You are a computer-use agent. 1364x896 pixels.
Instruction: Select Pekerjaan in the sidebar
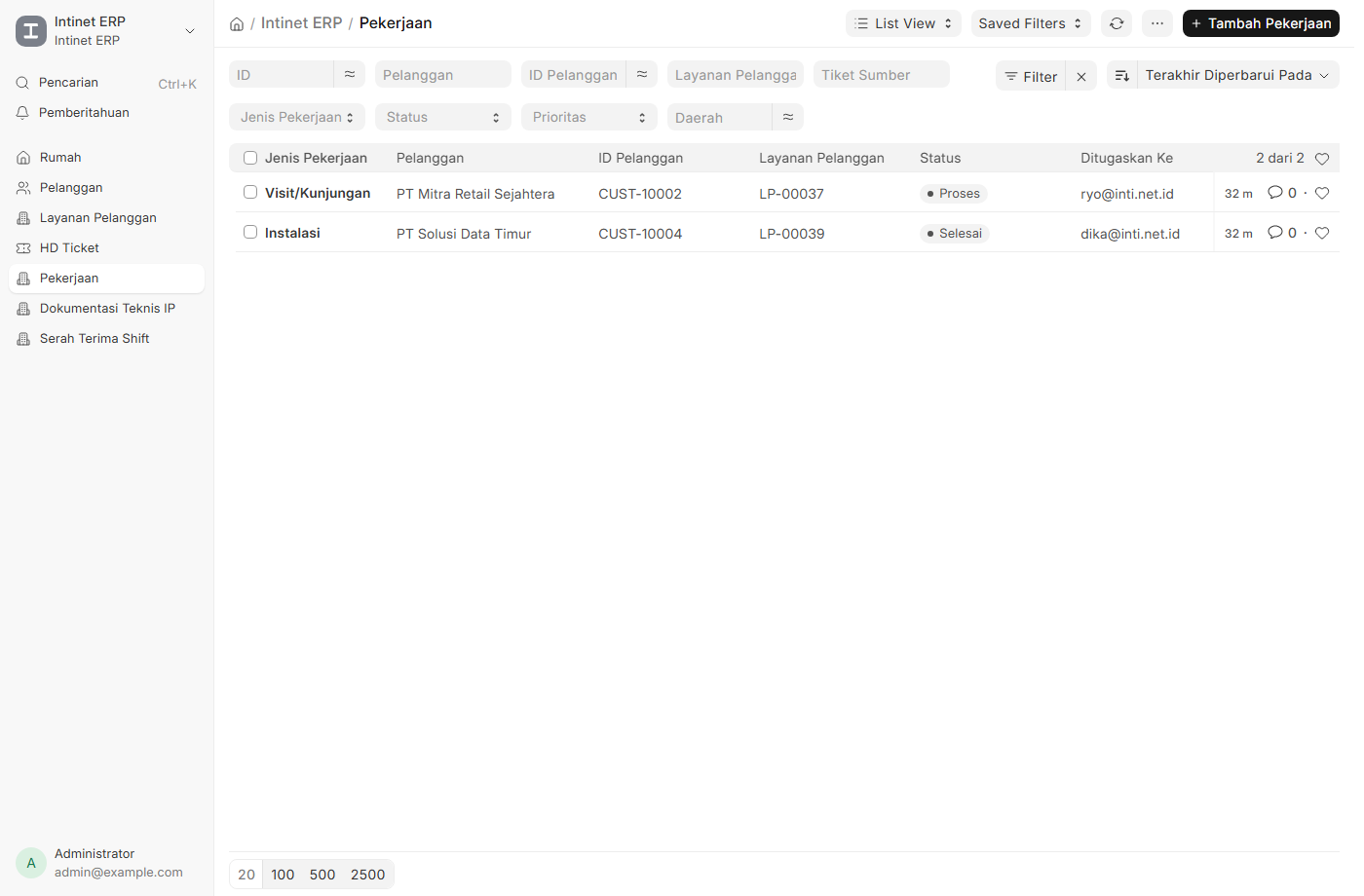coord(106,279)
